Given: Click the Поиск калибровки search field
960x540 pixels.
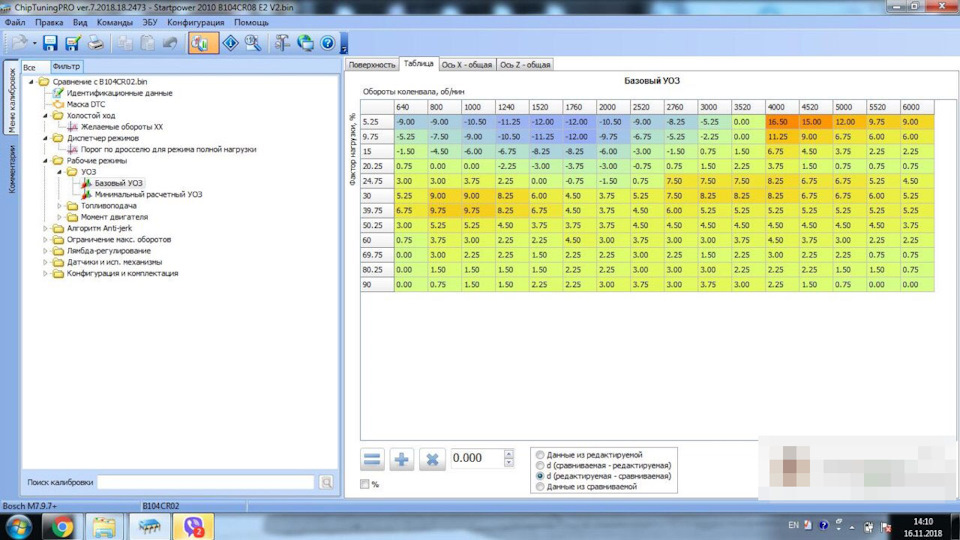Looking at the screenshot, I should (206, 482).
